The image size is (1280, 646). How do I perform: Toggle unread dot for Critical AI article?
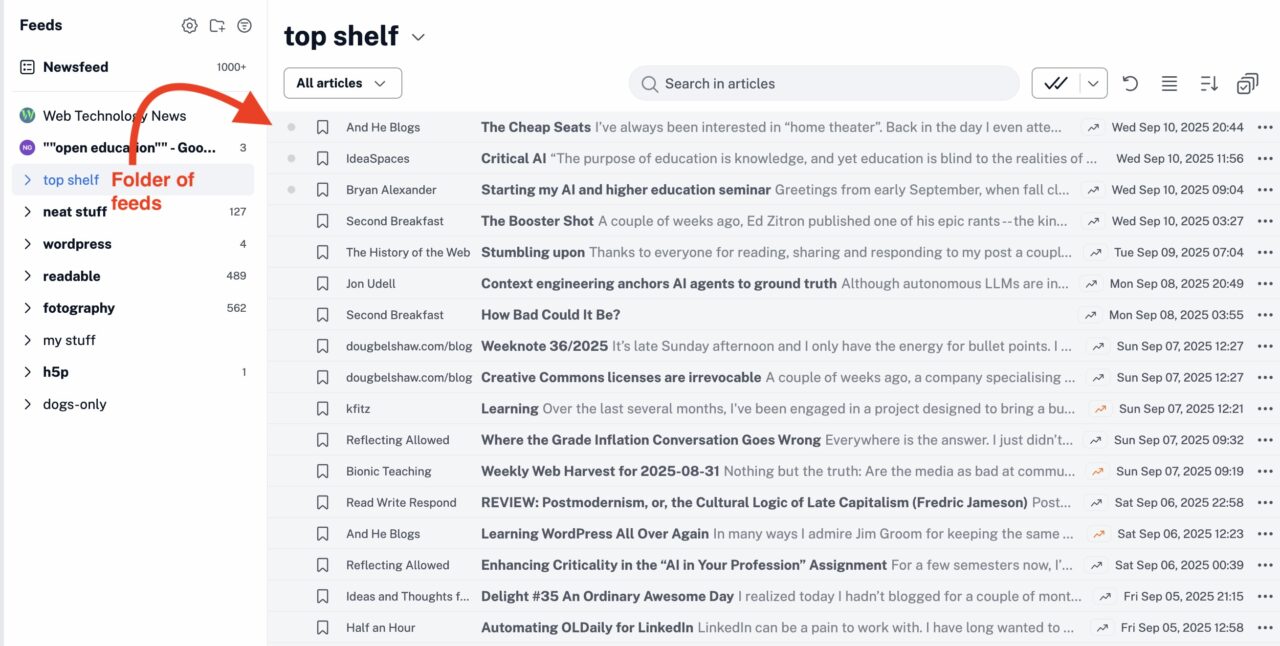291,158
